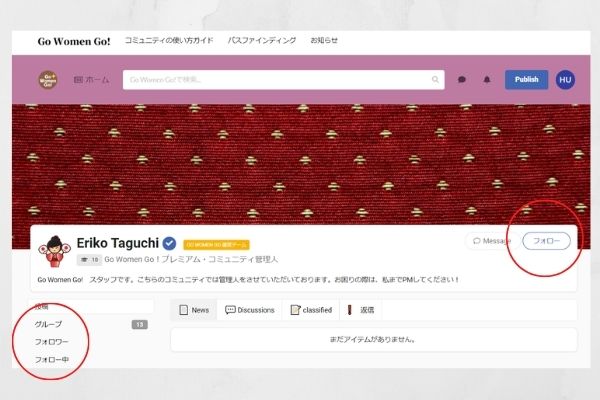This screenshot has width=600, height=400.
Task: Open notifications bell icon
Action: [x=487, y=80]
